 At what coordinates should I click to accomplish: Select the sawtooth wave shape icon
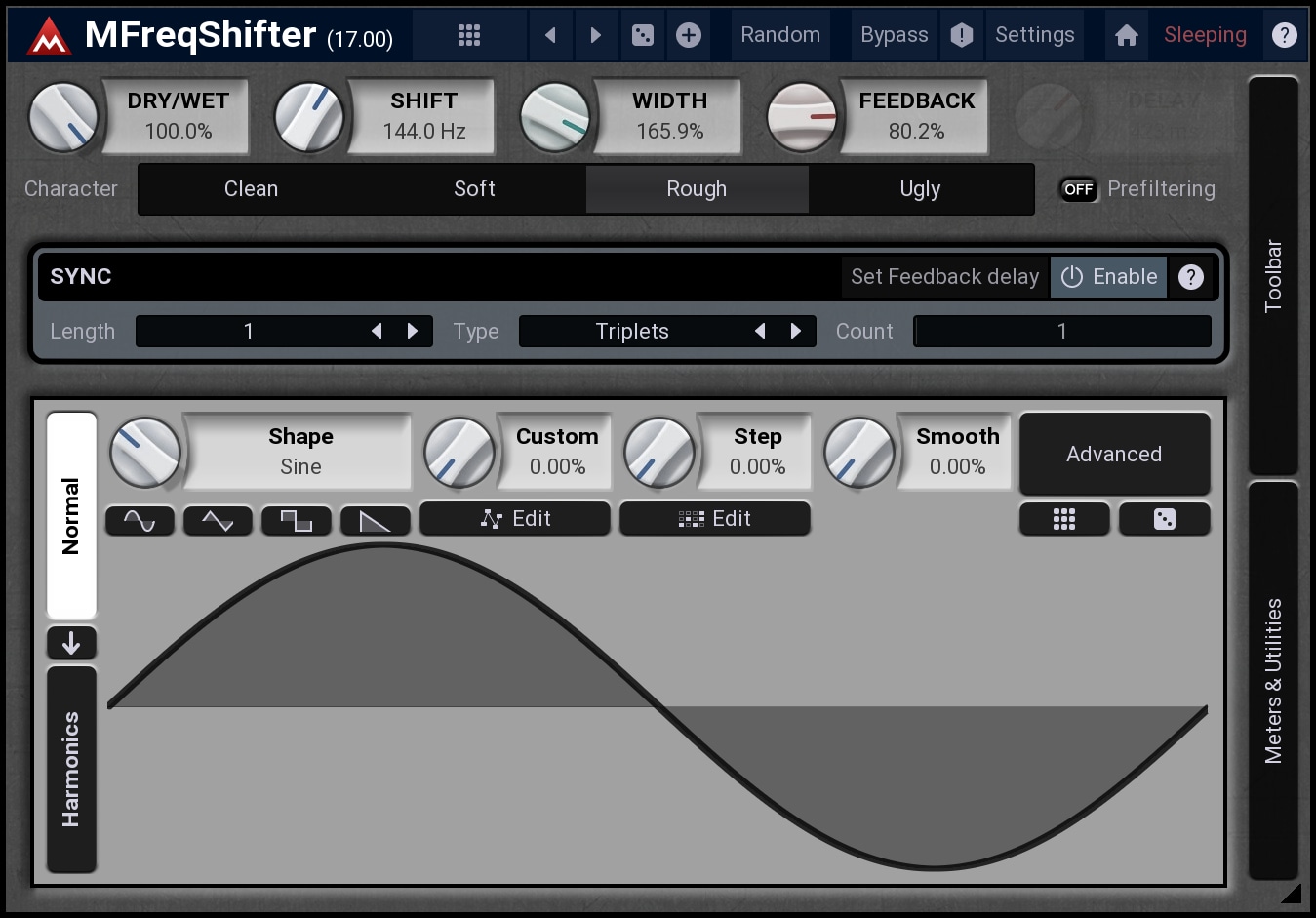(375, 521)
